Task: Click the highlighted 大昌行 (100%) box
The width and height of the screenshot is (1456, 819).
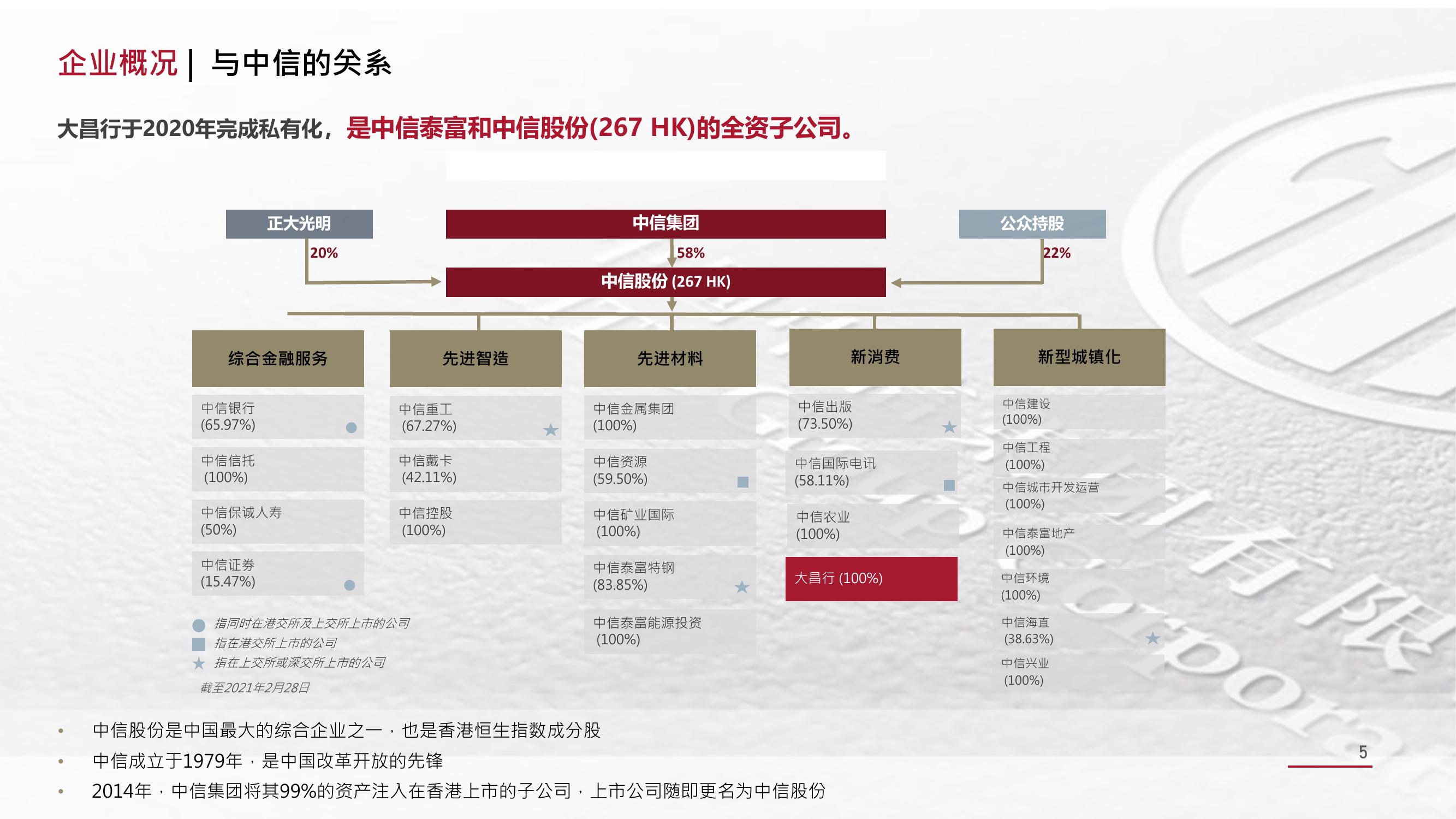Action: click(x=871, y=579)
